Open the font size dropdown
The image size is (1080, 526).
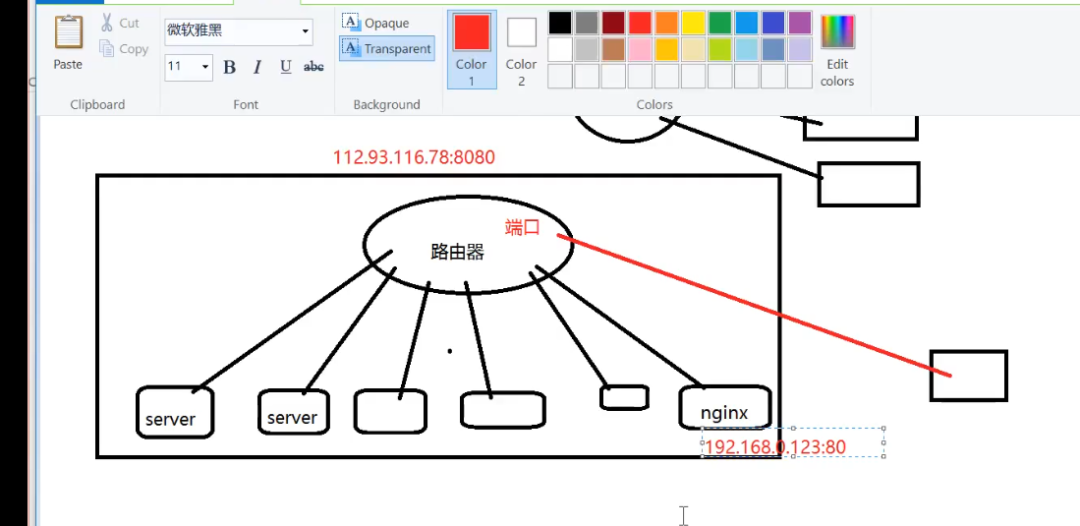point(205,67)
